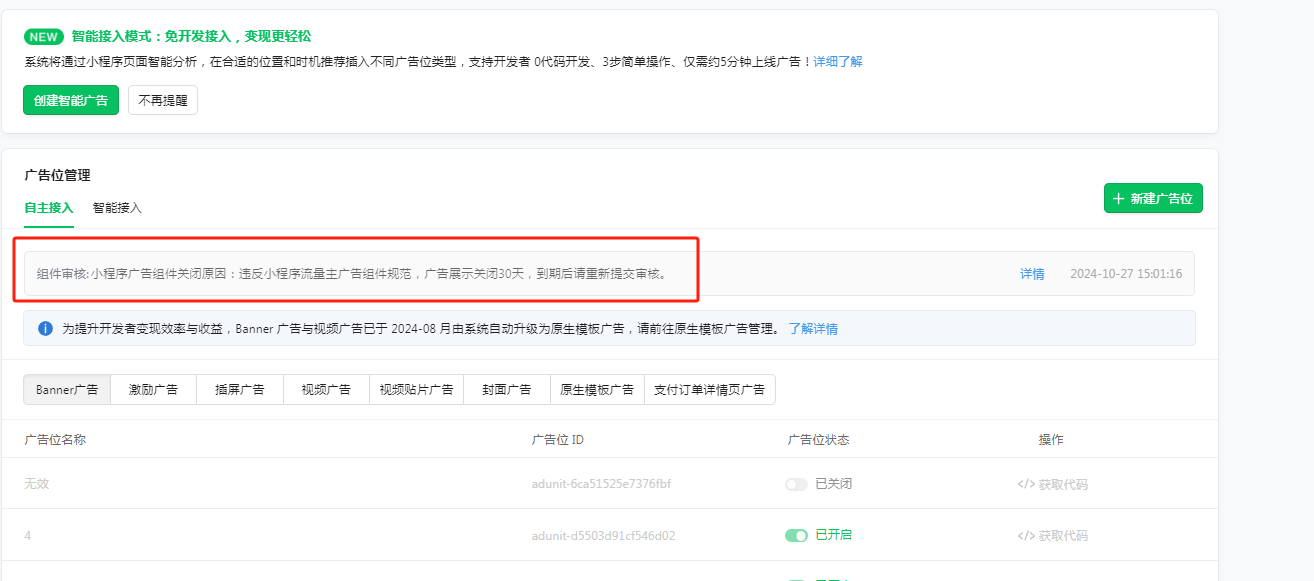Click 获取代码 for ad unit 4
Image resolution: width=1314 pixels, height=581 pixels.
(x=1052, y=536)
